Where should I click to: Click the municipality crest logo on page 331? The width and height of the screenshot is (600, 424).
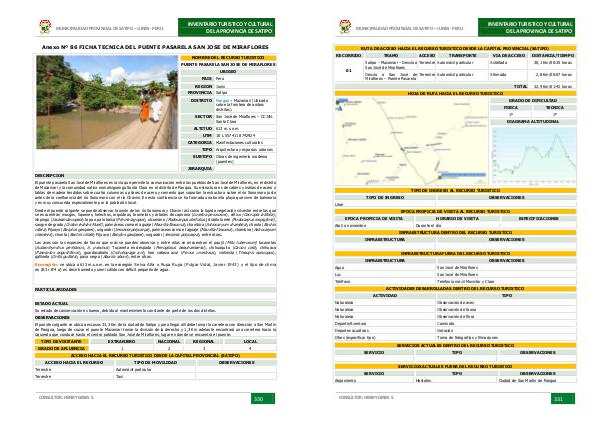click(x=345, y=26)
